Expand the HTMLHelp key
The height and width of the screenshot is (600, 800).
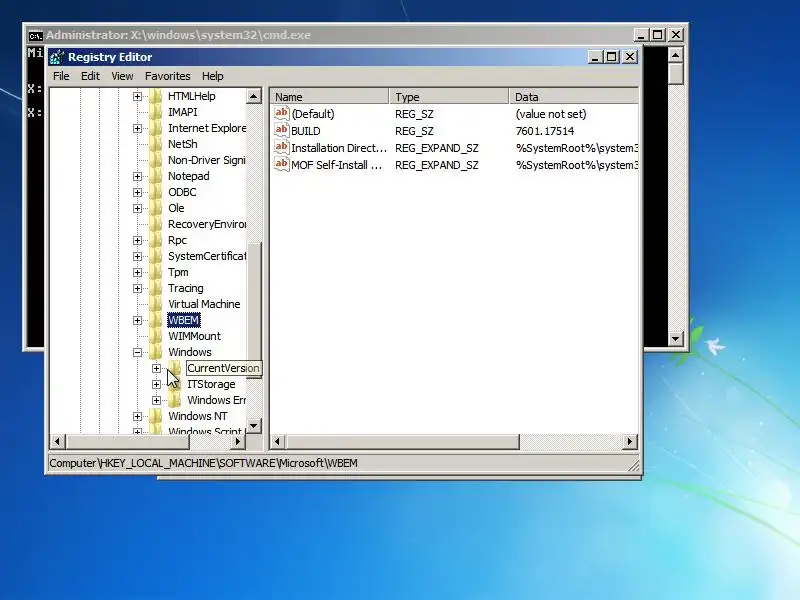tap(137, 96)
